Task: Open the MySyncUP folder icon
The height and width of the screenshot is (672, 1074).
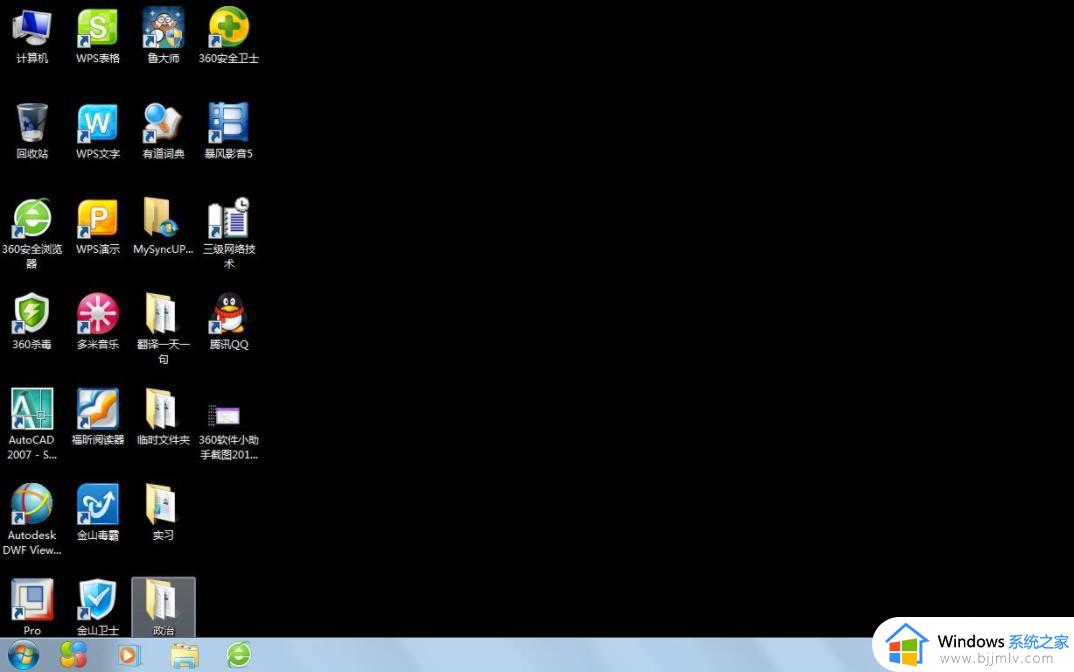Action: [x=163, y=226]
